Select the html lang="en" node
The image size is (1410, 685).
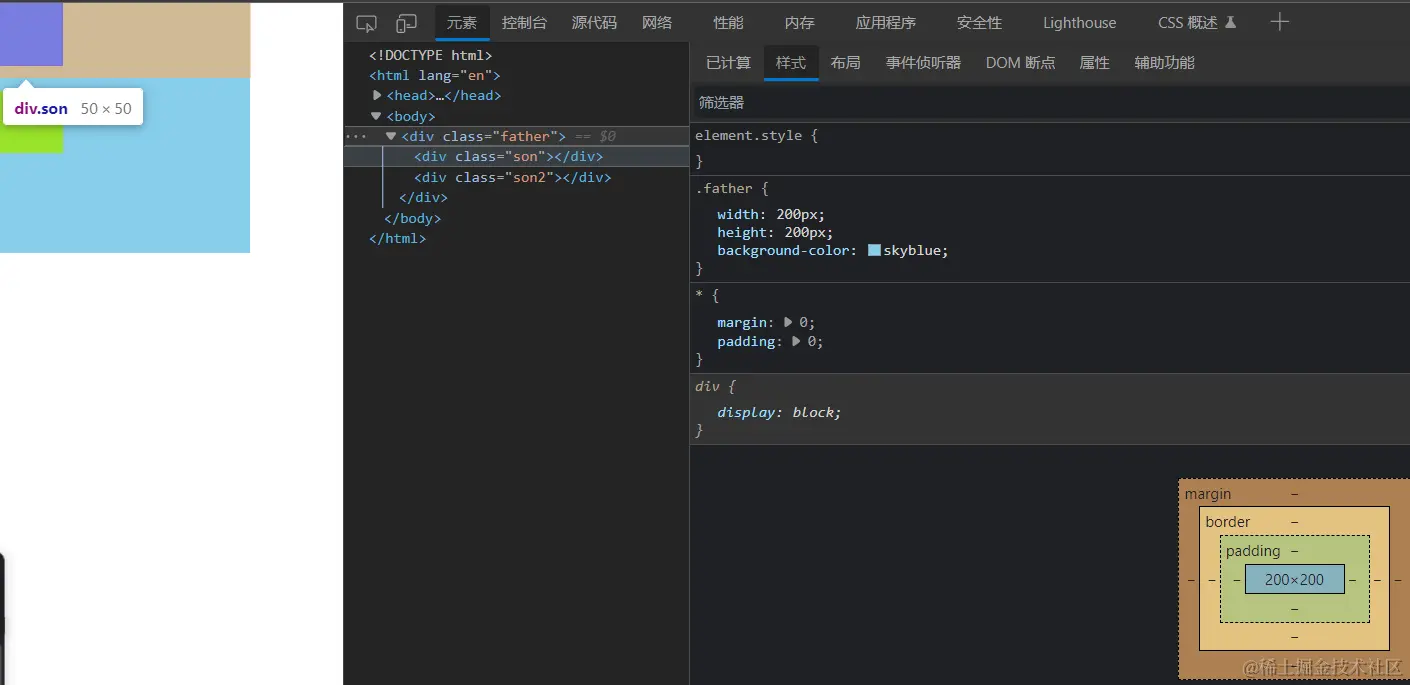coord(434,76)
